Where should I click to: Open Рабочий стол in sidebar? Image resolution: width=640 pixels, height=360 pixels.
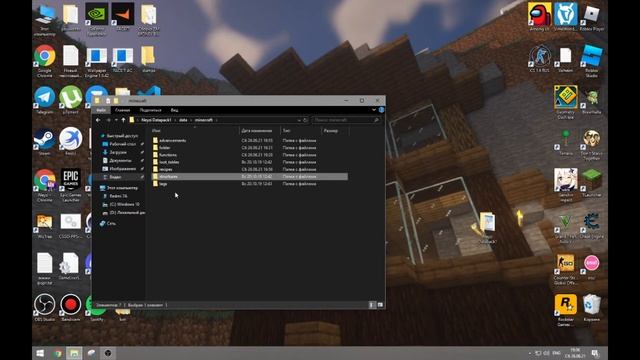[x=122, y=144]
